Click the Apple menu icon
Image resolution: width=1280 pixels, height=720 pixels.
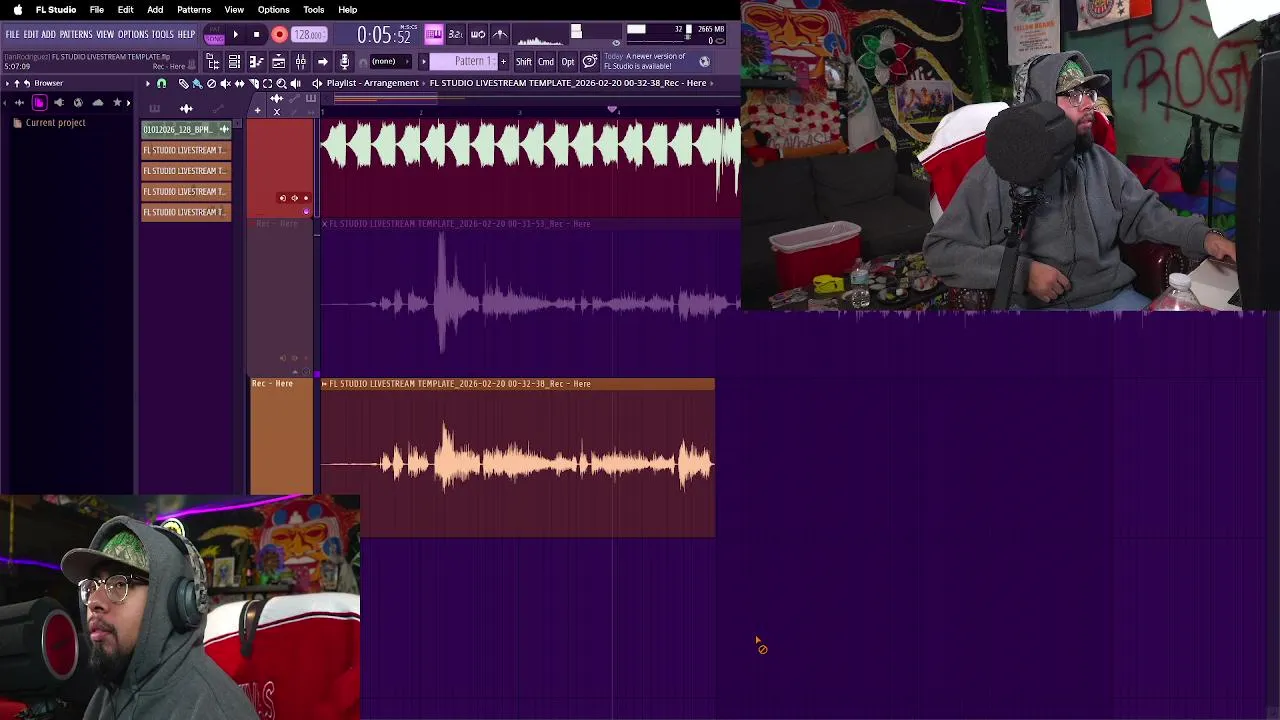point(17,10)
